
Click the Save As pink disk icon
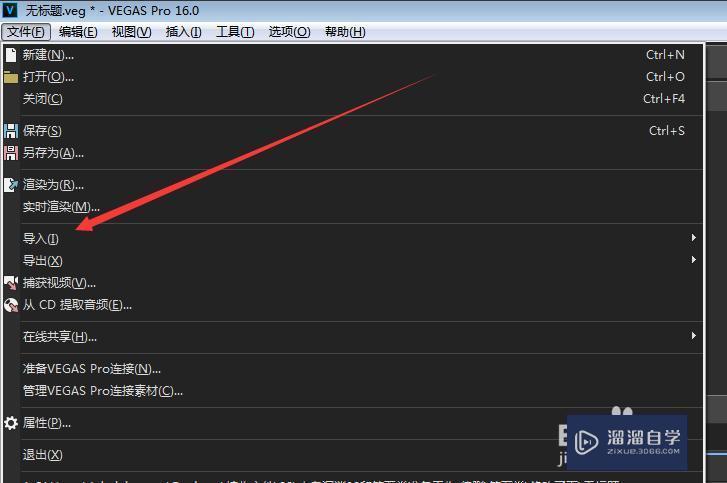11,153
